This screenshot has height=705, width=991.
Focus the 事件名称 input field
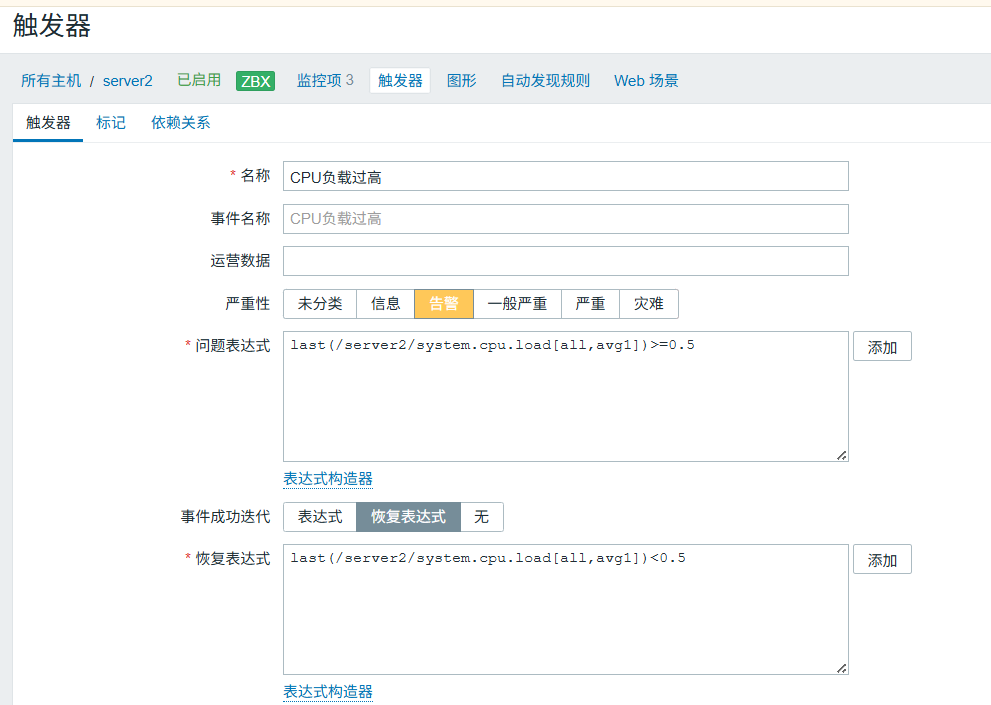(566, 219)
